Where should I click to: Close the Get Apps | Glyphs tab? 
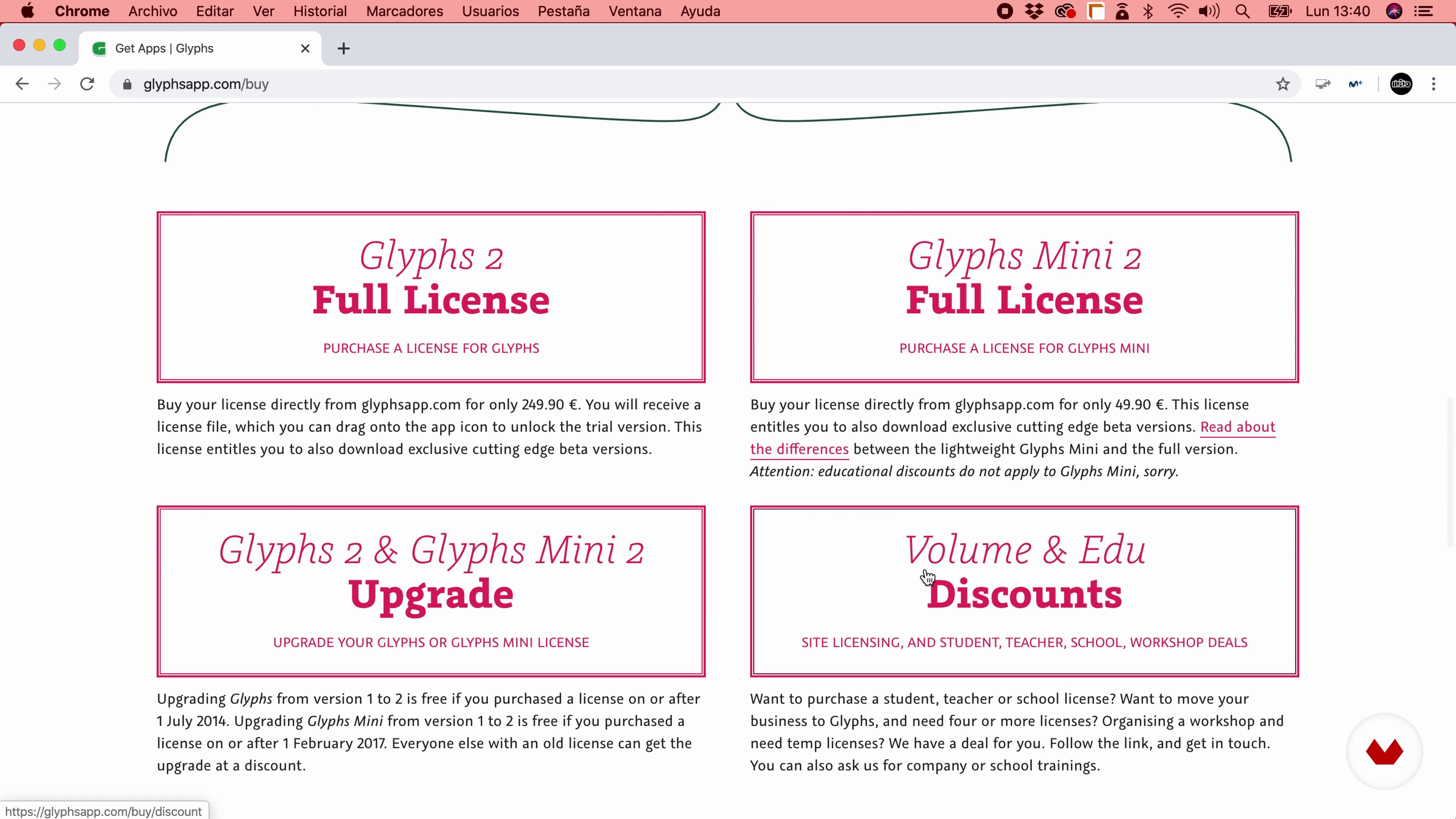(305, 49)
